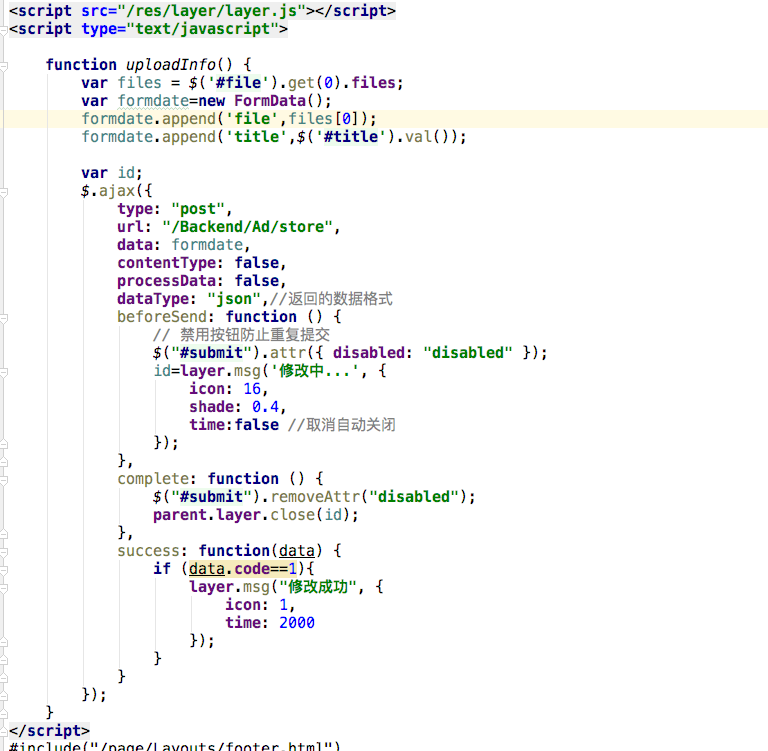Click the comment '// 禁用按钮防止重复提交'

click(x=241, y=335)
